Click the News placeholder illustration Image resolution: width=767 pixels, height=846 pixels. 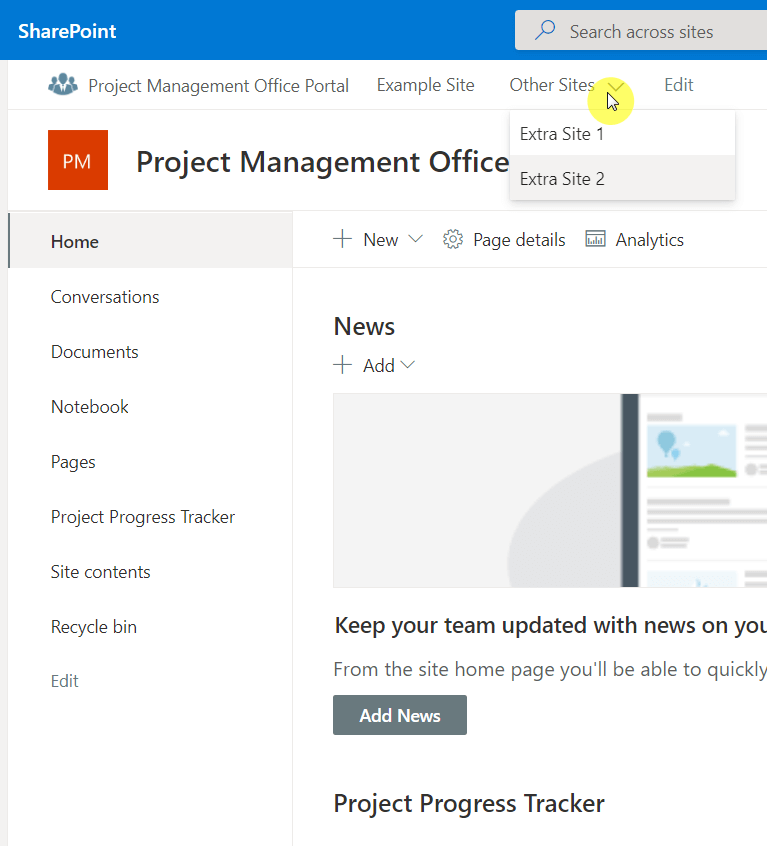point(550,490)
